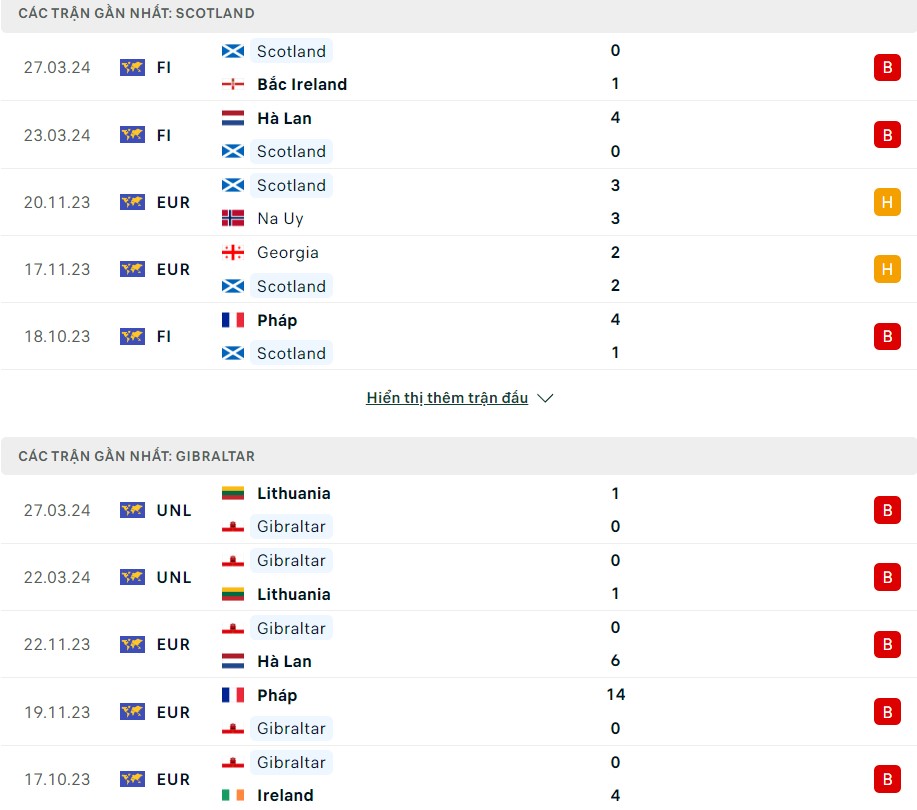Click red B result badge for Bắc Ireland match
Screen dimensions: 917x810
886,67
